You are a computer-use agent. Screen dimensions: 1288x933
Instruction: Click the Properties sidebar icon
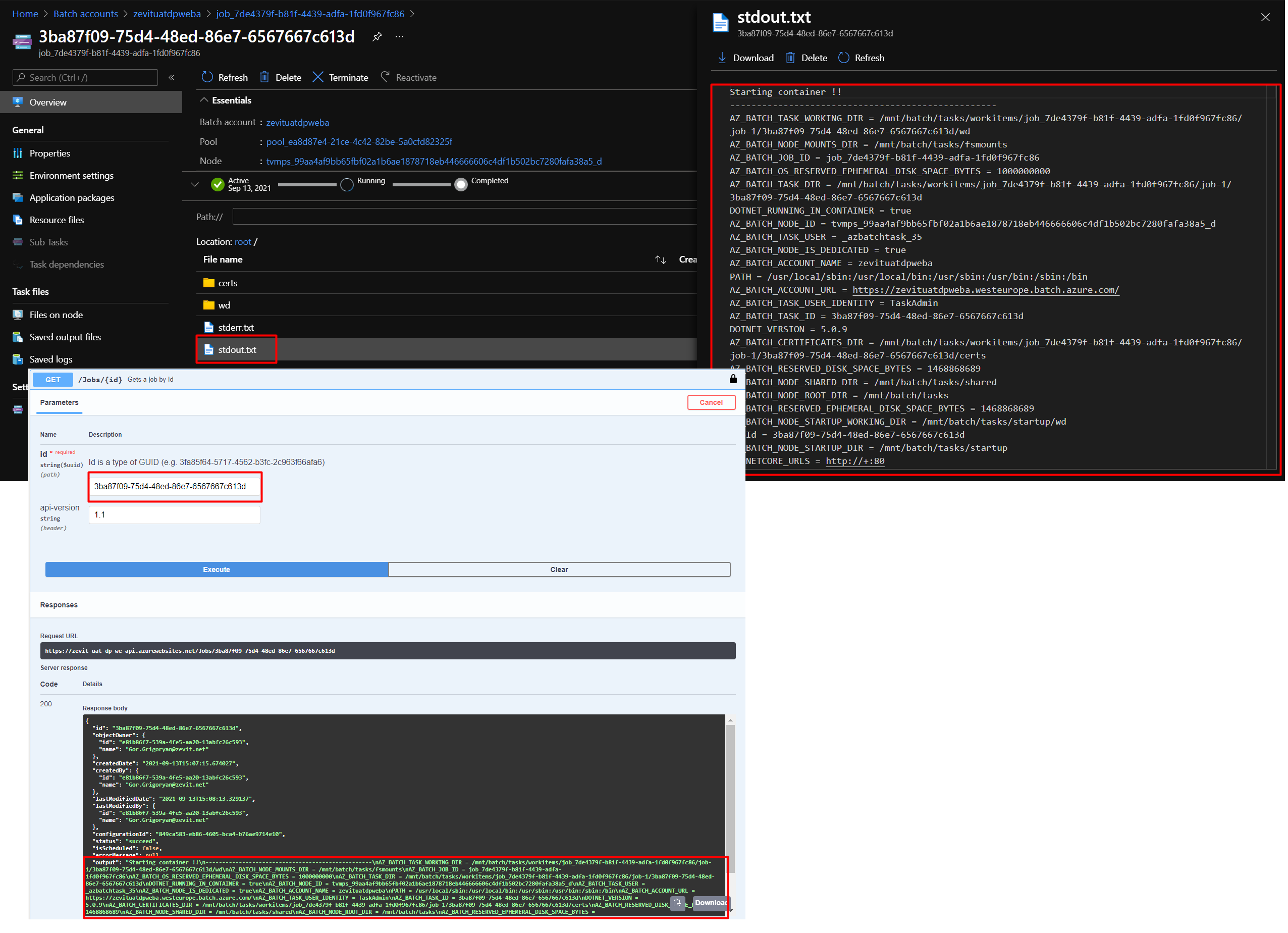click(18, 153)
